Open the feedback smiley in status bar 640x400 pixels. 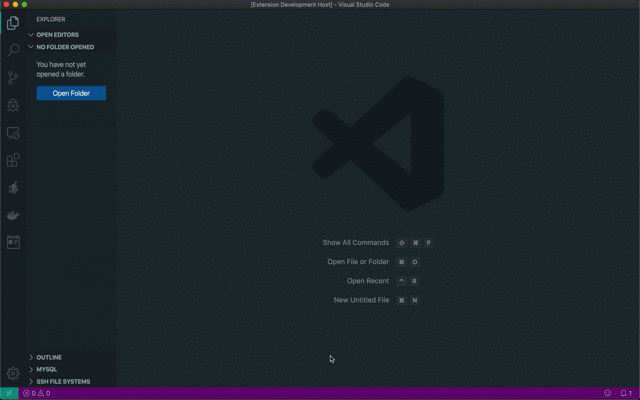coord(607,393)
